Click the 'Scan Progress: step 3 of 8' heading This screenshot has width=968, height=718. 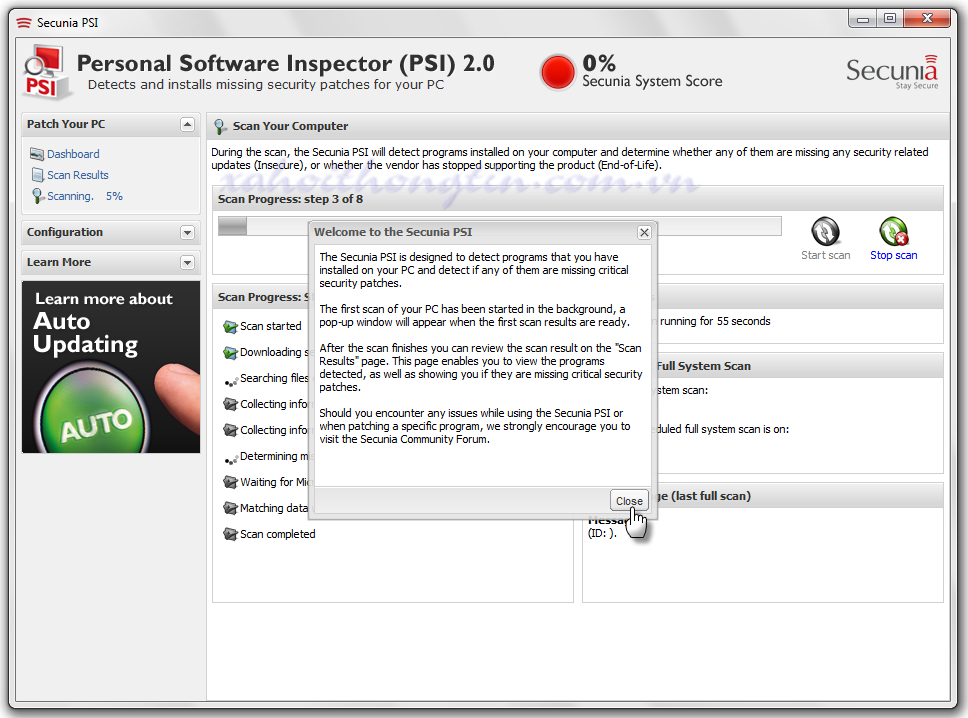(x=290, y=199)
